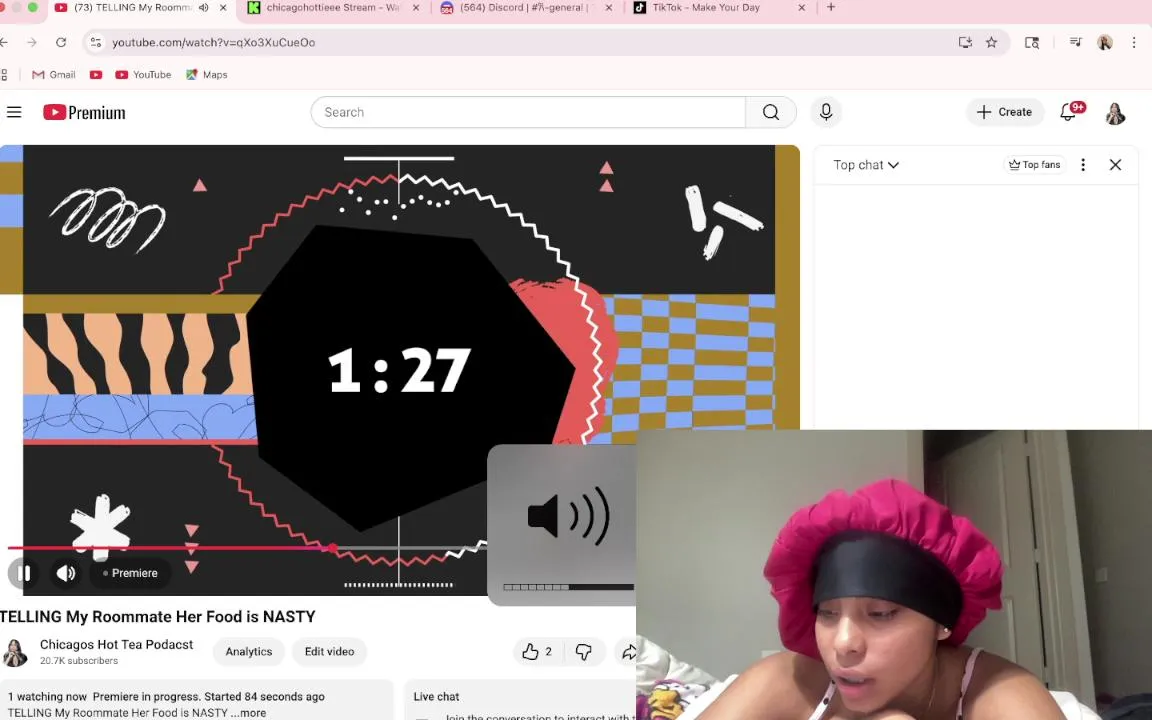Expand the Top chat dropdown
Viewport: 1152px width, 720px height.
[865, 165]
